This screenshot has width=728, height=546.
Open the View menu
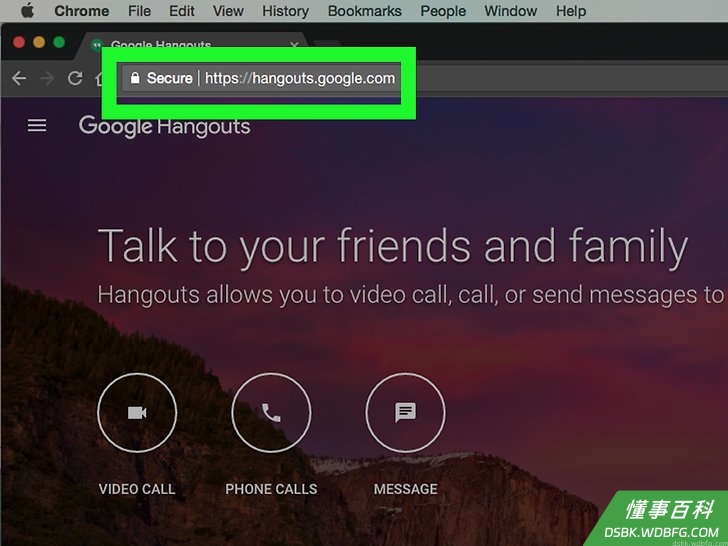228,11
